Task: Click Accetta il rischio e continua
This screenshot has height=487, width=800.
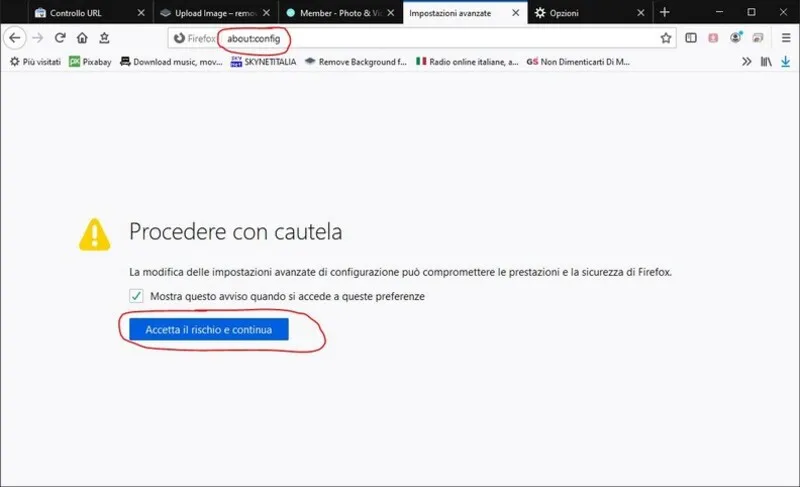Action: [209, 329]
